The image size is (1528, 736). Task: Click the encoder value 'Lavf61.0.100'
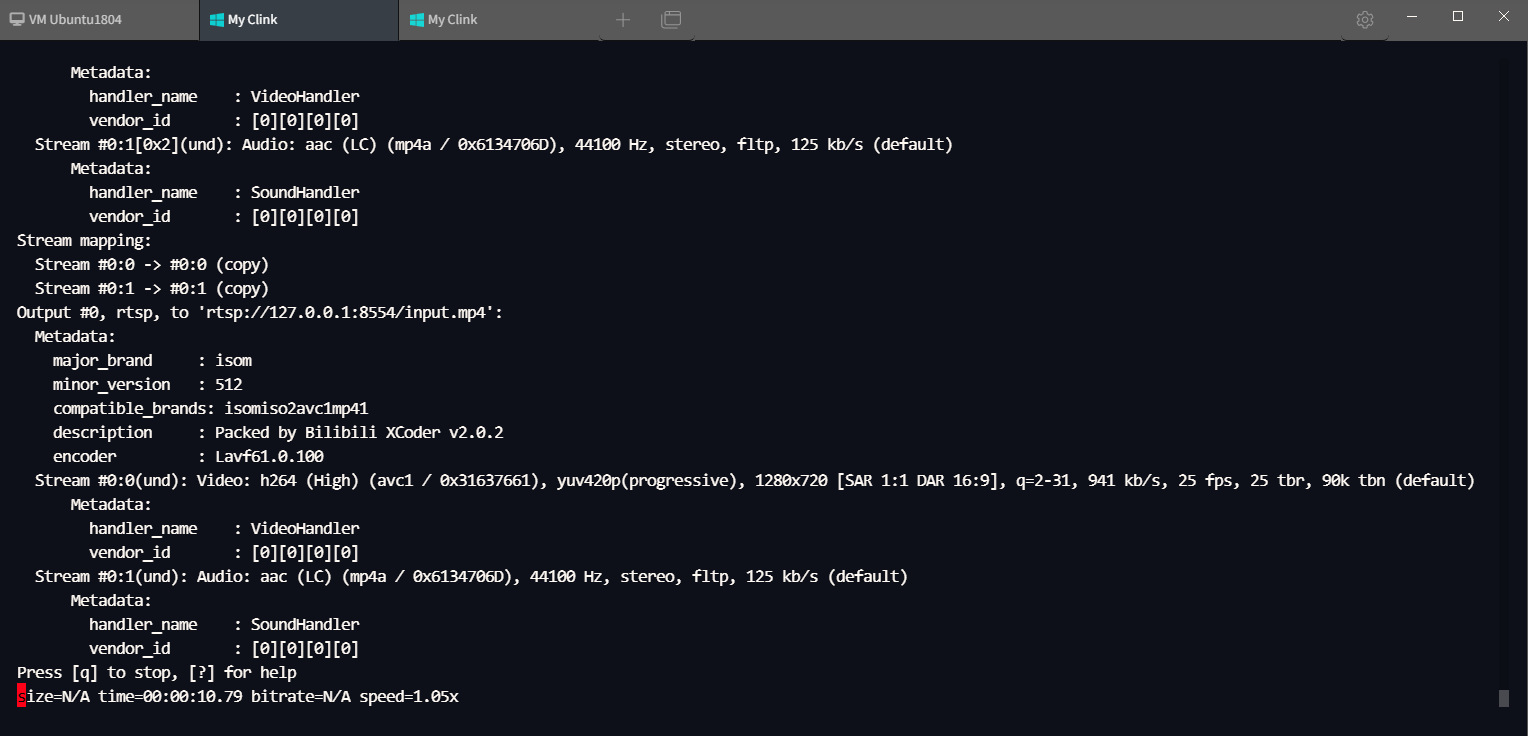pos(269,456)
